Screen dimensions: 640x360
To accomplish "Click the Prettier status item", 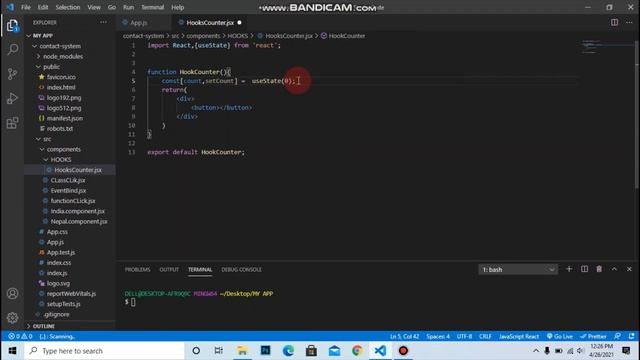I will coord(593,336).
